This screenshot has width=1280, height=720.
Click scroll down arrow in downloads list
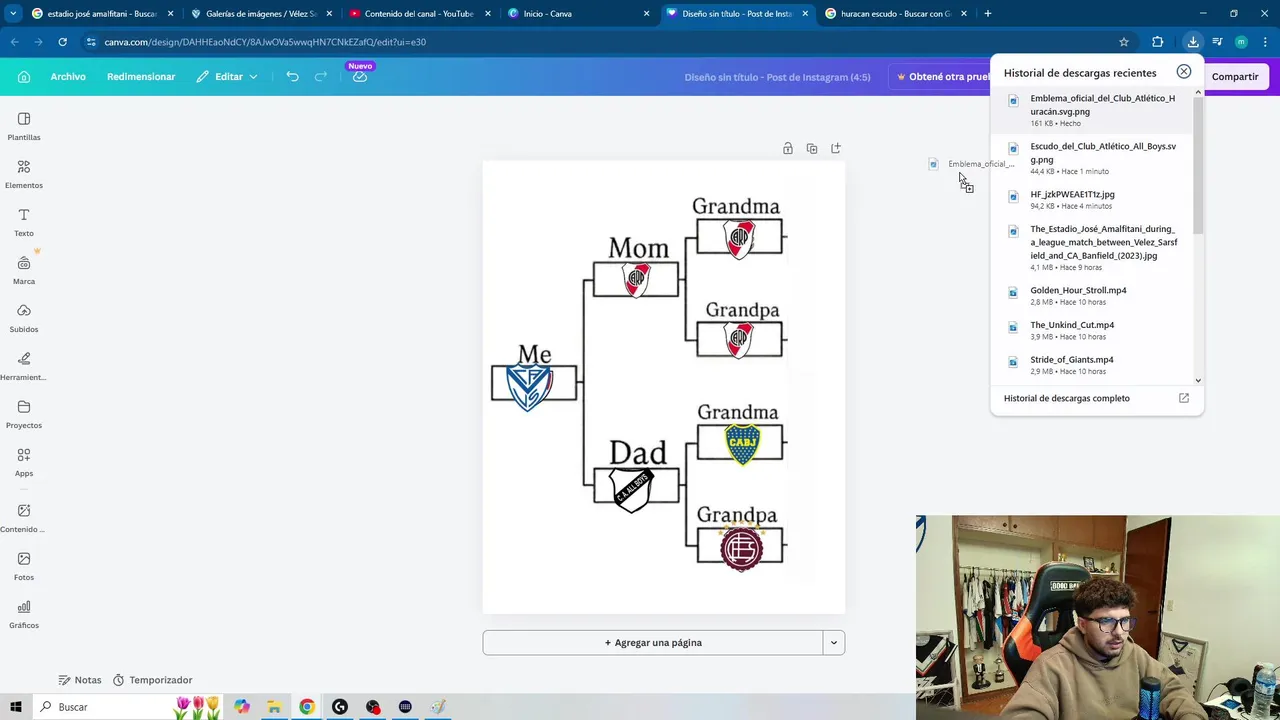click(1198, 380)
